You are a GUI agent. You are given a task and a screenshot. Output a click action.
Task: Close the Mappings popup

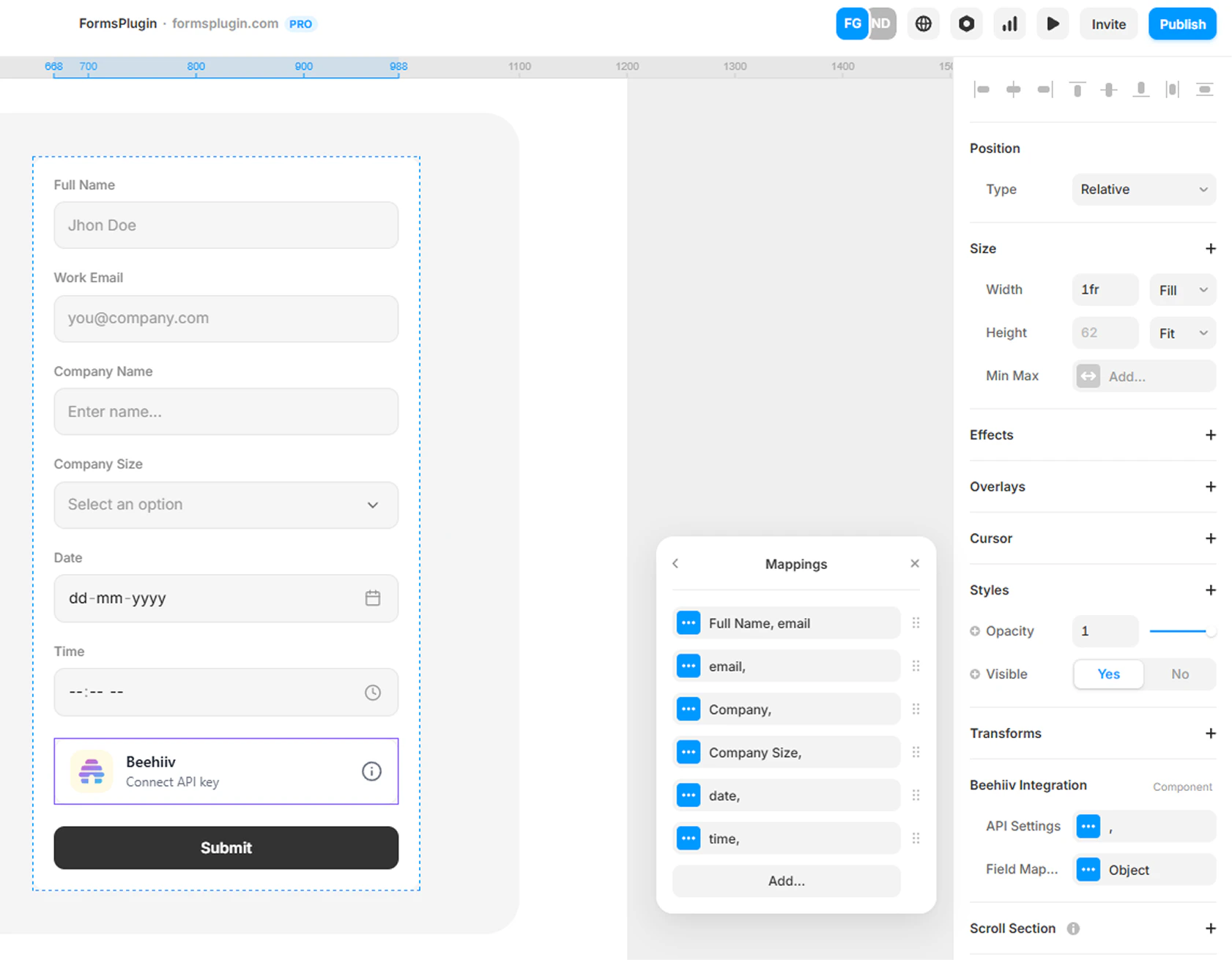[x=915, y=563]
